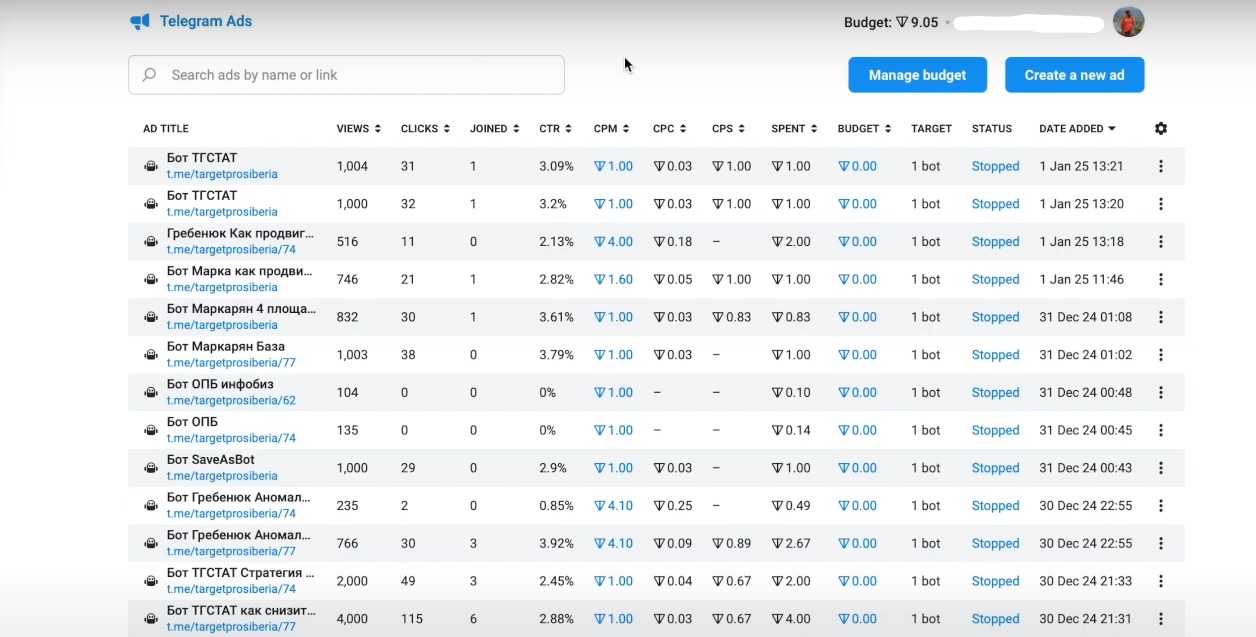The image size is (1256, 637).
Task: Click the 4,000 views value
Action: point(352,619)
